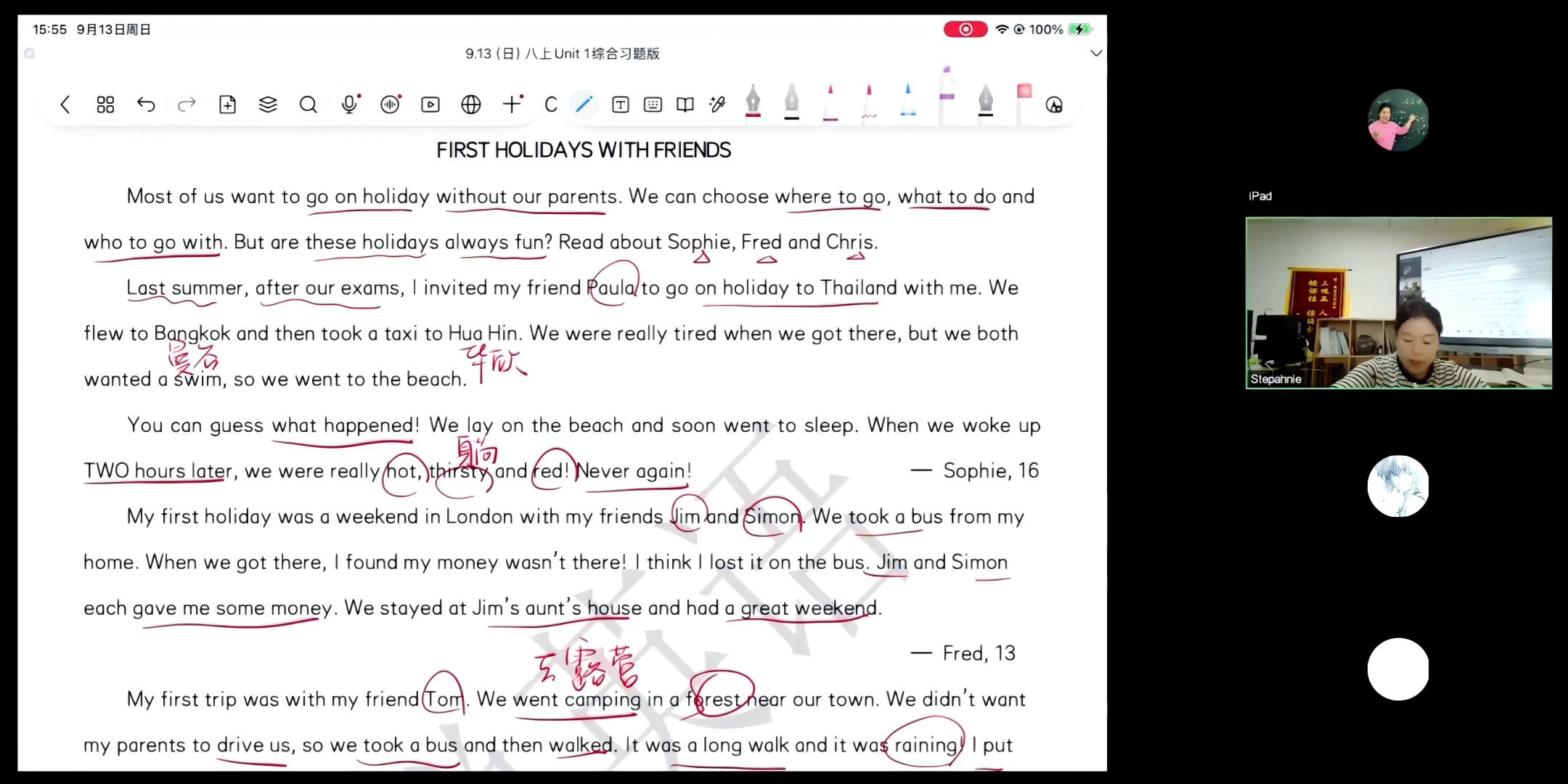Select the magic pen effects tool
Viewport: 1568px width, 784px height.
(718, 105)
